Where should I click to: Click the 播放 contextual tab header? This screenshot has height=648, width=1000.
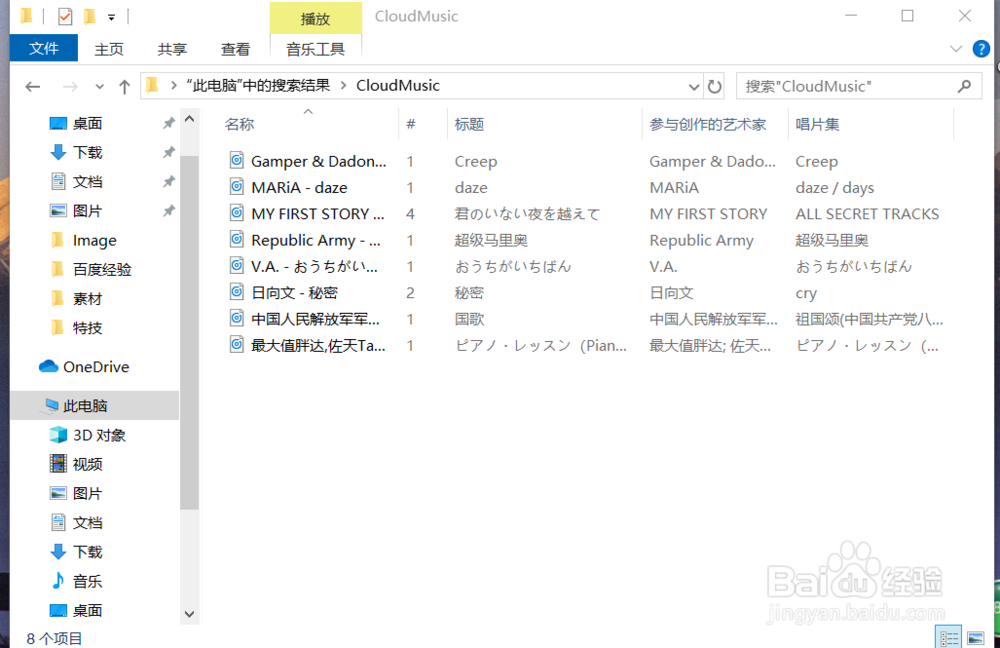point(315,18)
